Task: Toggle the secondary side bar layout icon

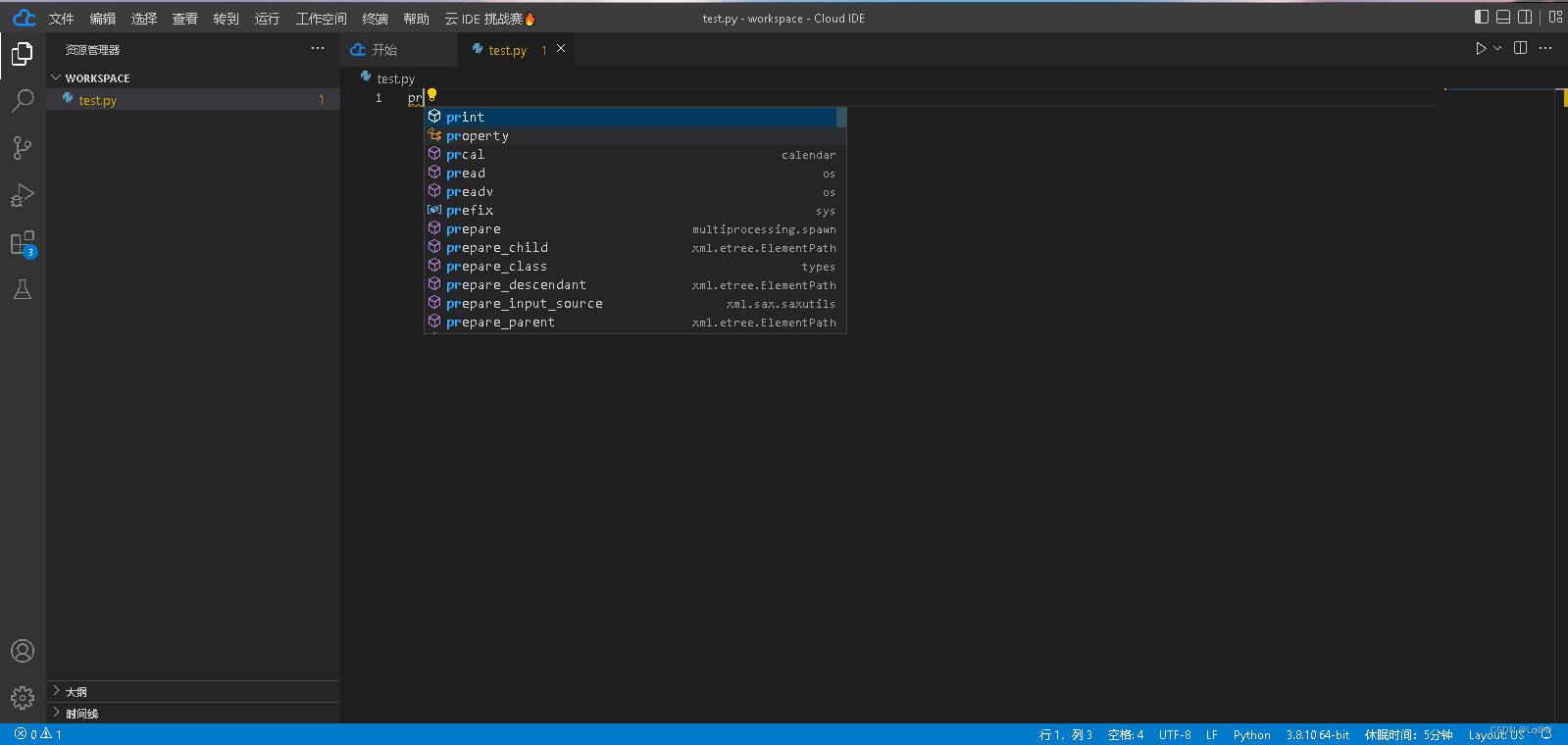Action: tap(1525, 17)
